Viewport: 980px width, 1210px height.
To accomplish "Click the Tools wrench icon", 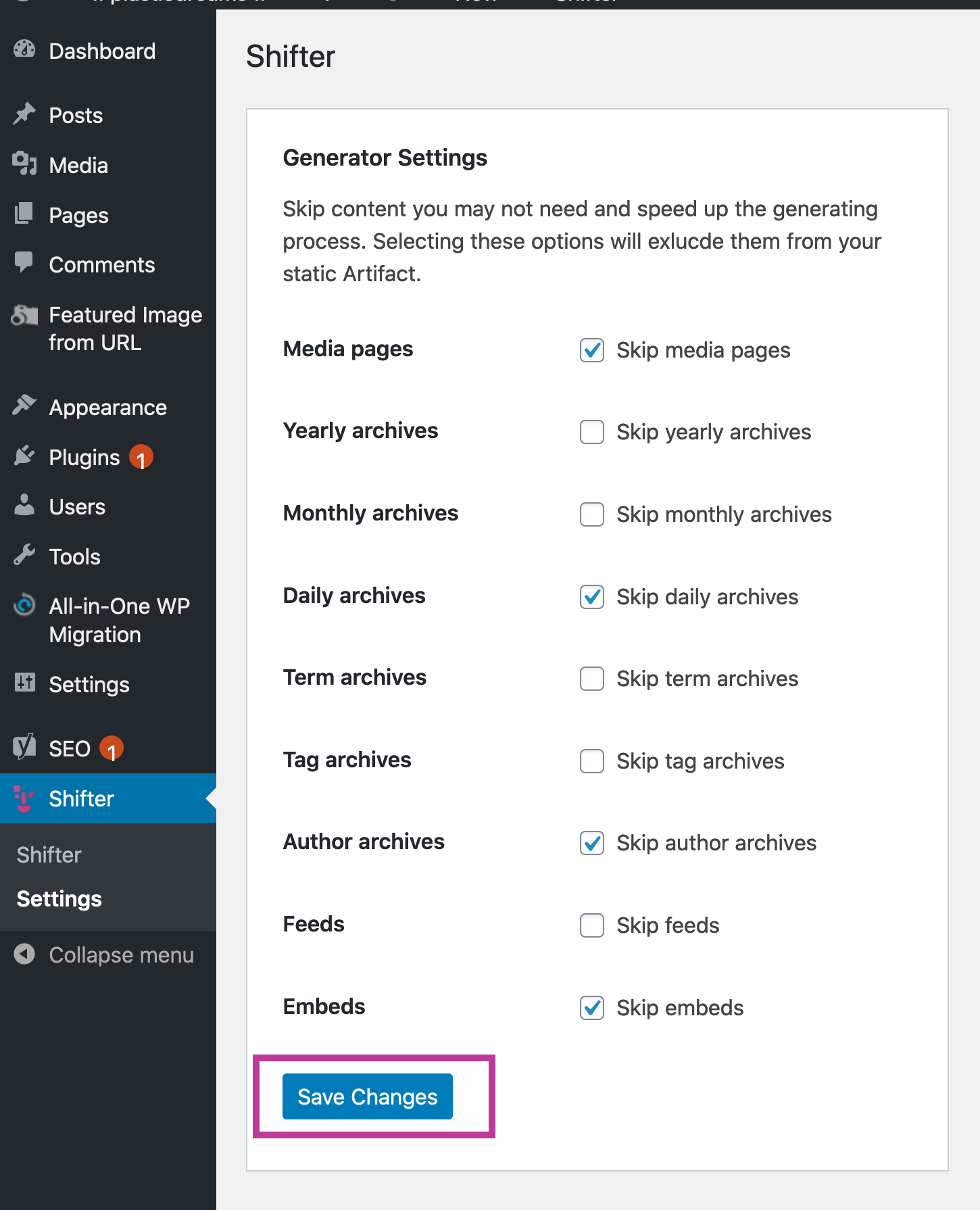I will coord(24,556).
